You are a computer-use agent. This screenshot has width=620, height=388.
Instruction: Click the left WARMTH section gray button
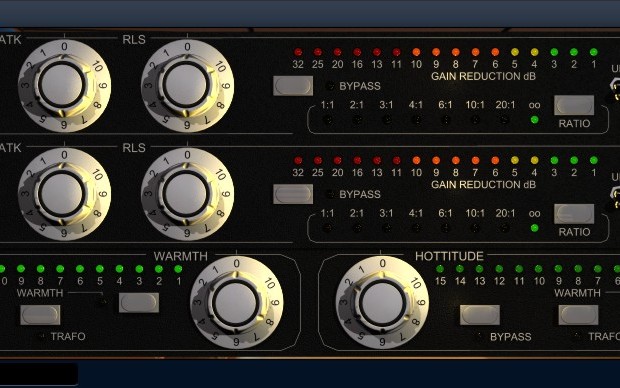point(139,303)
